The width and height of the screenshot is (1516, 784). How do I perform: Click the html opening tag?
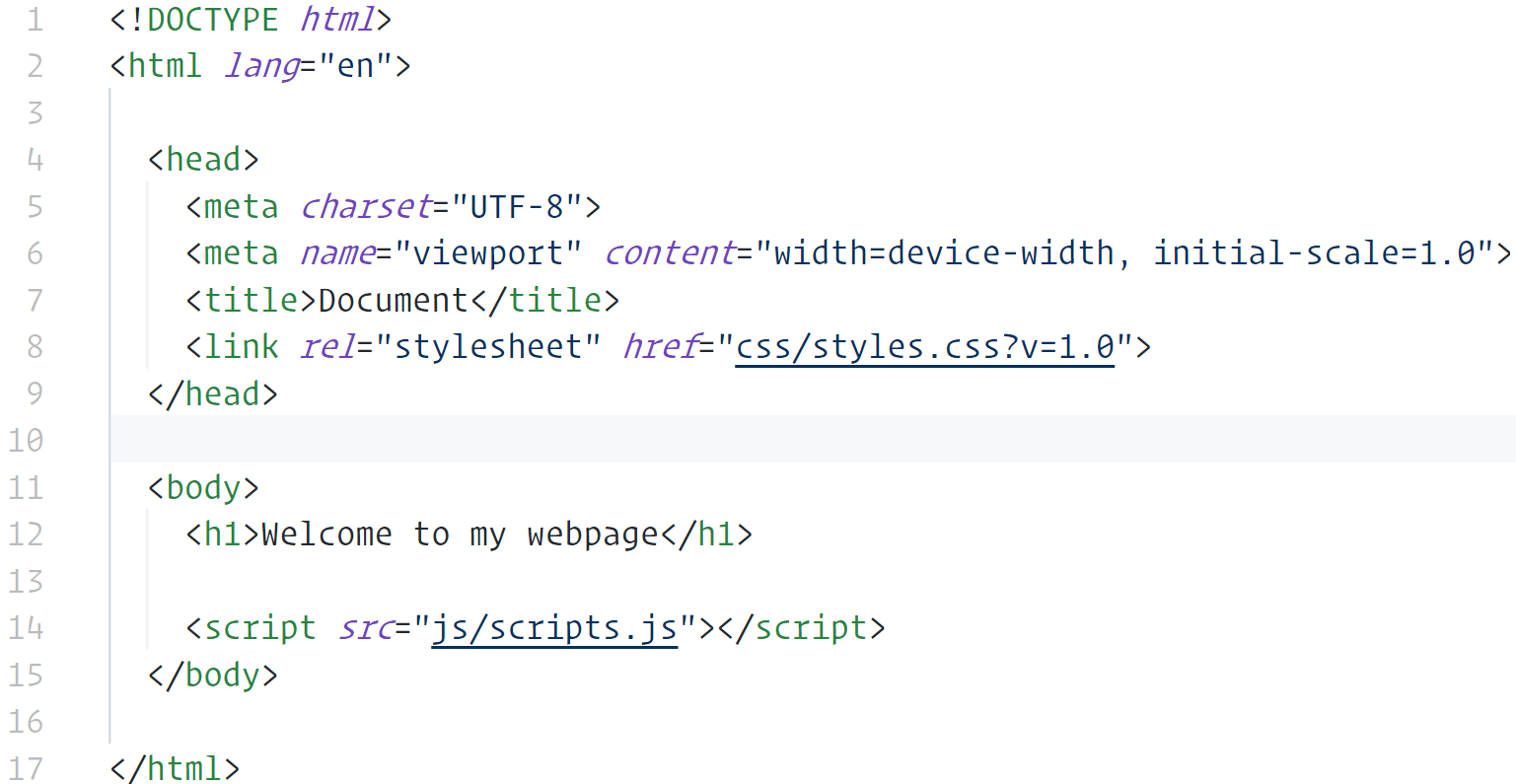tap(158, 65)
